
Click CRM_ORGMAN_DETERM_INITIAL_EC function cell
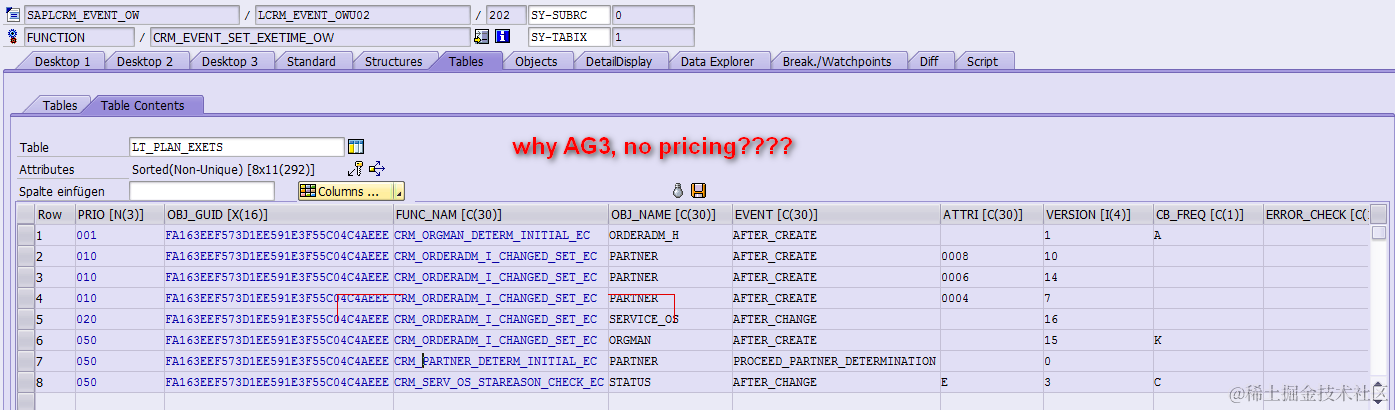[500, 235]
